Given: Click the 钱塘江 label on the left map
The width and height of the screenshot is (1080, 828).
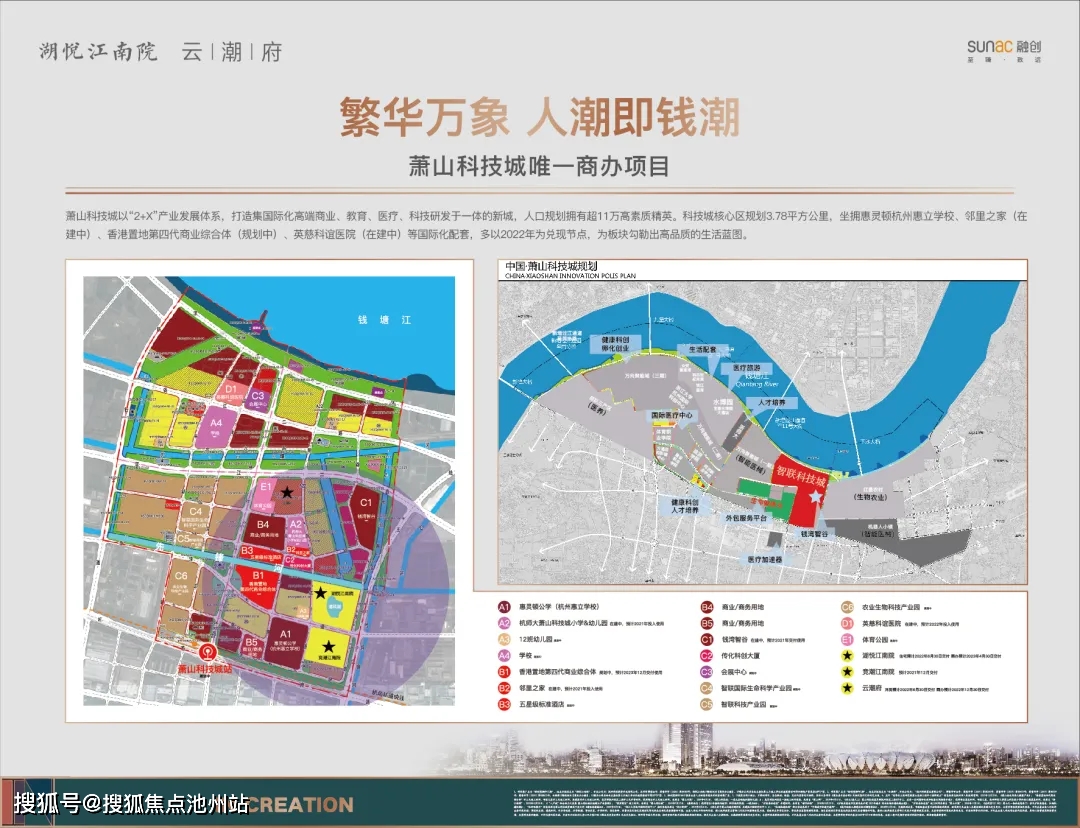Looking at the screenshot, I should [384, 320].
